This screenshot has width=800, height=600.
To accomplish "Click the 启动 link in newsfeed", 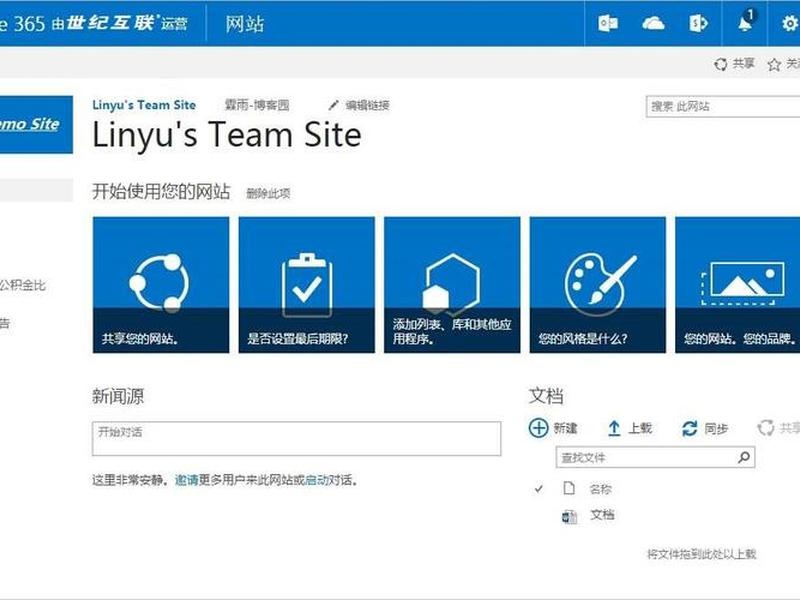I will (x=316, y=480).
